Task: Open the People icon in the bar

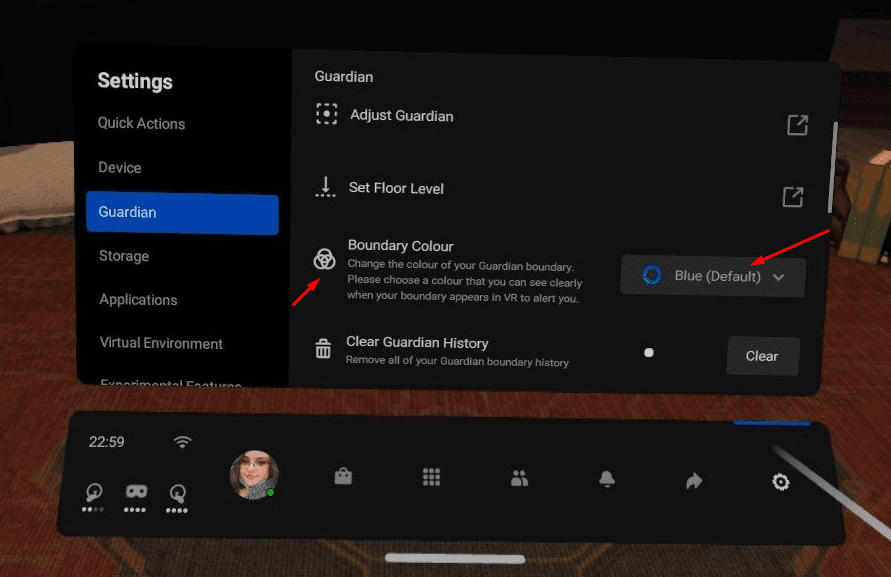Action: point(519,478)
